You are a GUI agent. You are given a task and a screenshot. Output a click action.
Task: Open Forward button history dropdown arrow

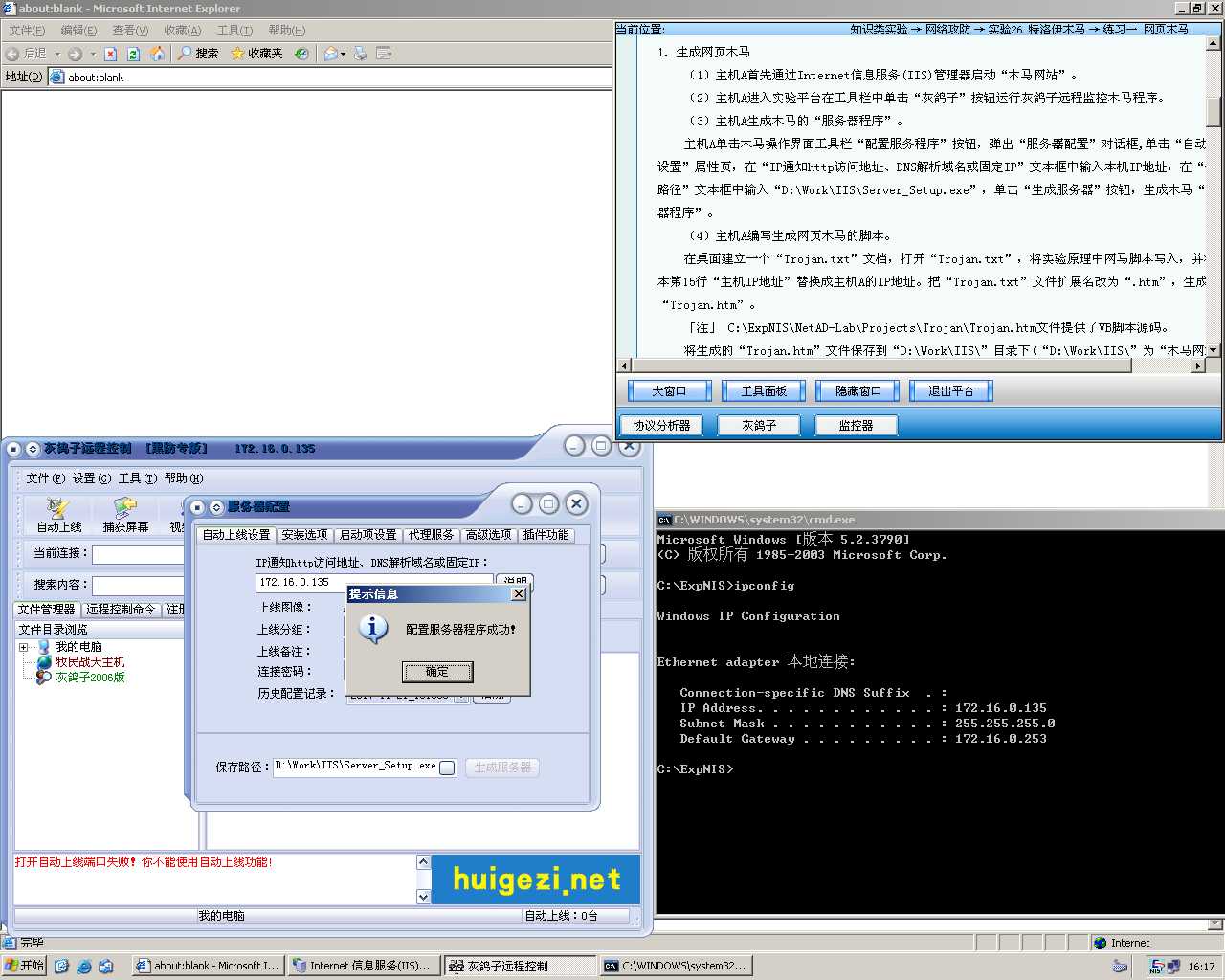point(93,54)
